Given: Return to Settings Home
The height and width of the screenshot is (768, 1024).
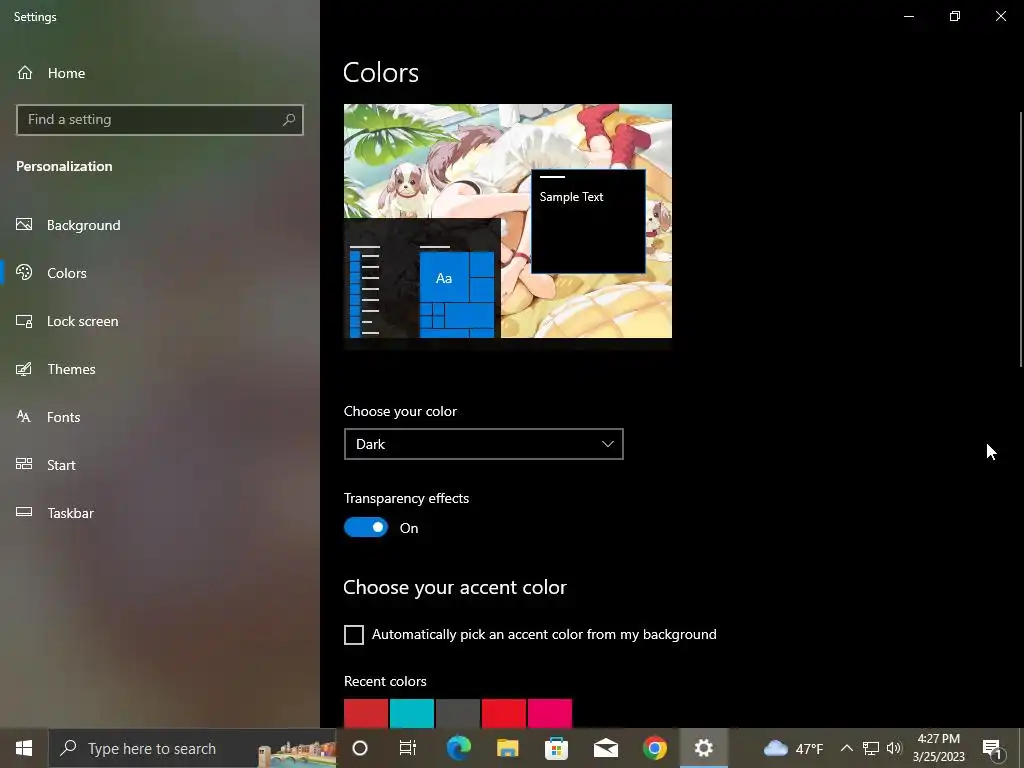Looking at the screenshot, I should coord(160,72).
